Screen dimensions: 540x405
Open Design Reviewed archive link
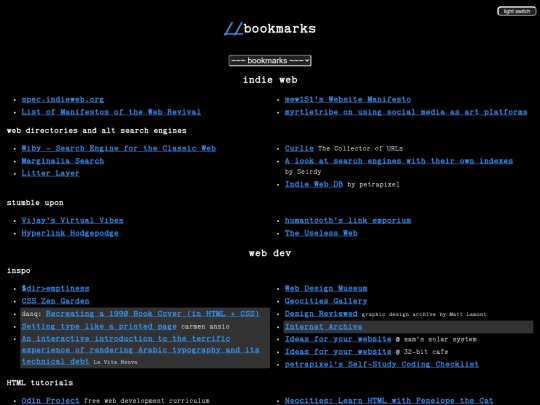click(321, 314)
